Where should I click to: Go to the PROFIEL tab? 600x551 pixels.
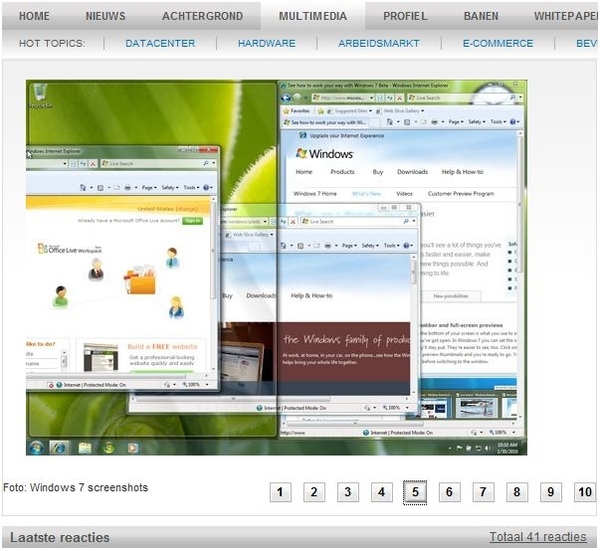click(x=405, y=16)
